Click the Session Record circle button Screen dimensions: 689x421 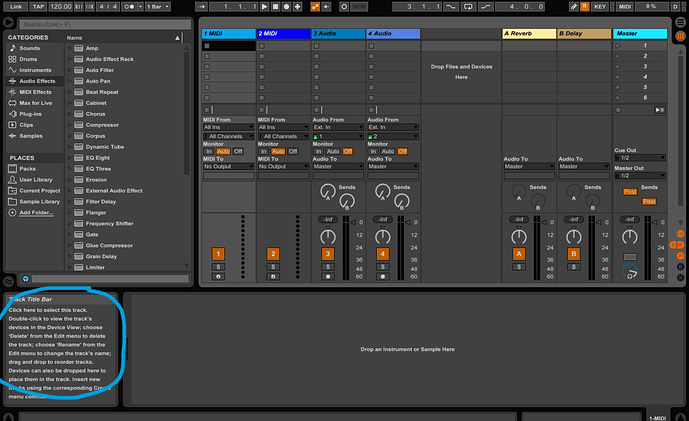coord(344,7)
